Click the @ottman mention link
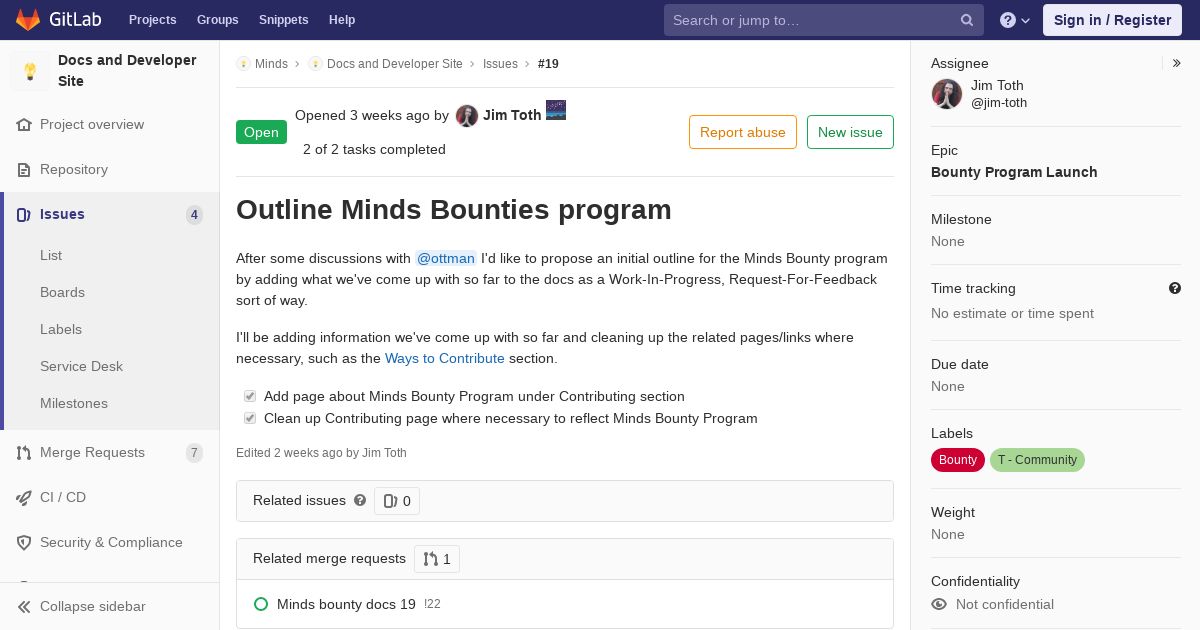The width and height of the screenshot is (1200, 630). [x=446, y=258]
